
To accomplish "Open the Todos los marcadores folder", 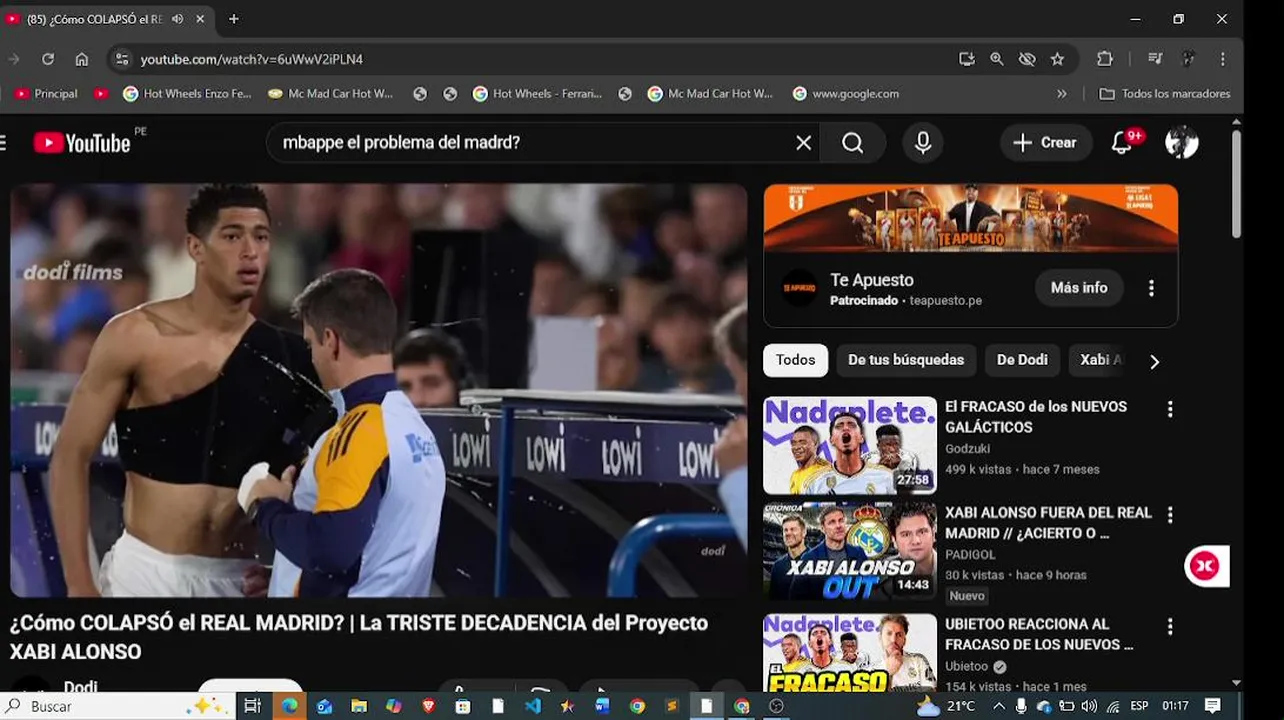I will [1165, 94].
